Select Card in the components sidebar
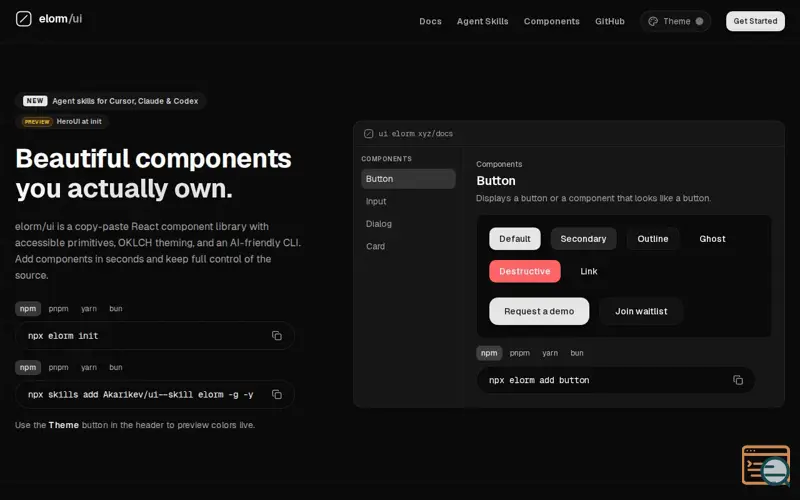The image size is (800, 500). (408, 246)
